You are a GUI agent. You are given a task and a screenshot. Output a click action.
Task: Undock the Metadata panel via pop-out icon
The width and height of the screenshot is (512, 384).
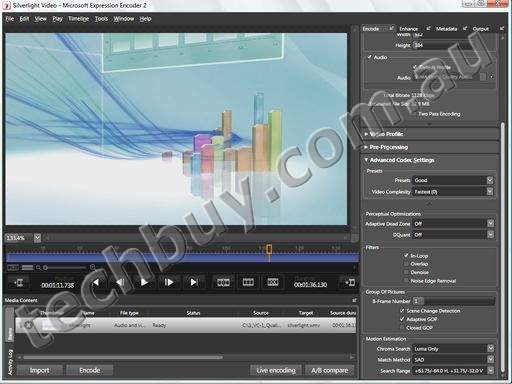click(x=465, y=29)
